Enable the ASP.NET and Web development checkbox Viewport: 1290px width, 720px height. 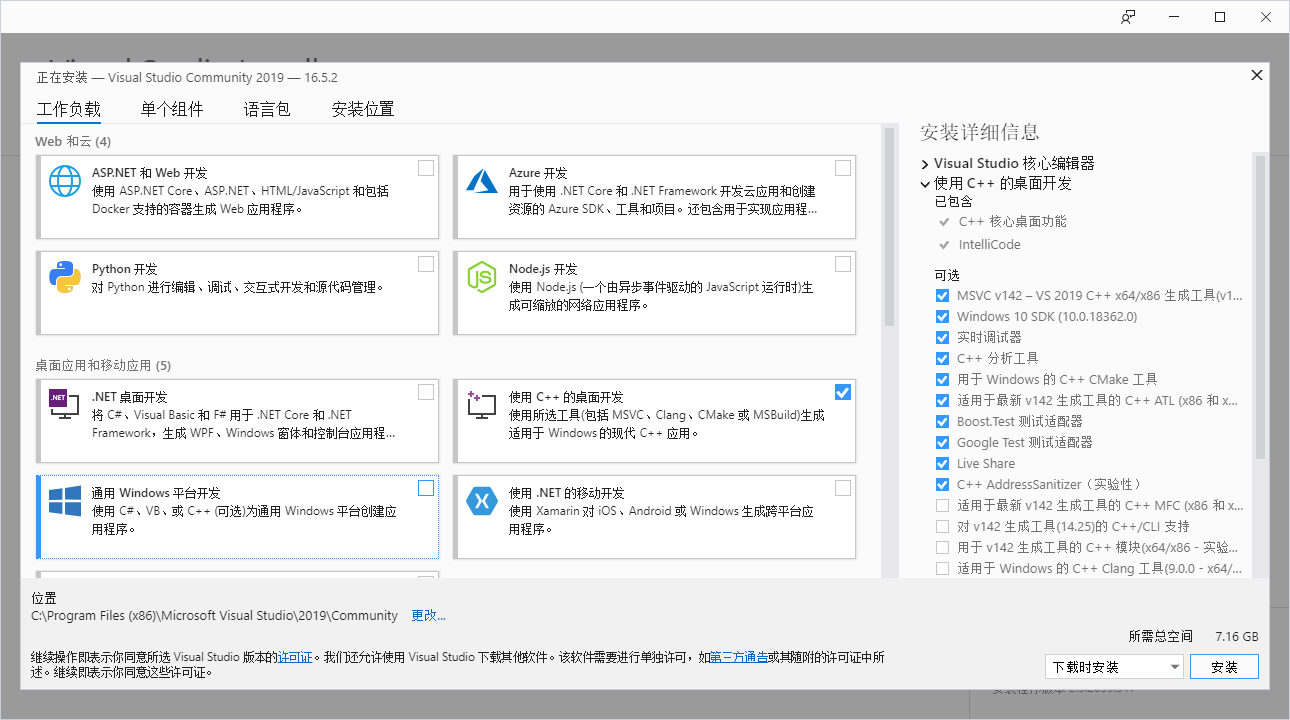426,168
